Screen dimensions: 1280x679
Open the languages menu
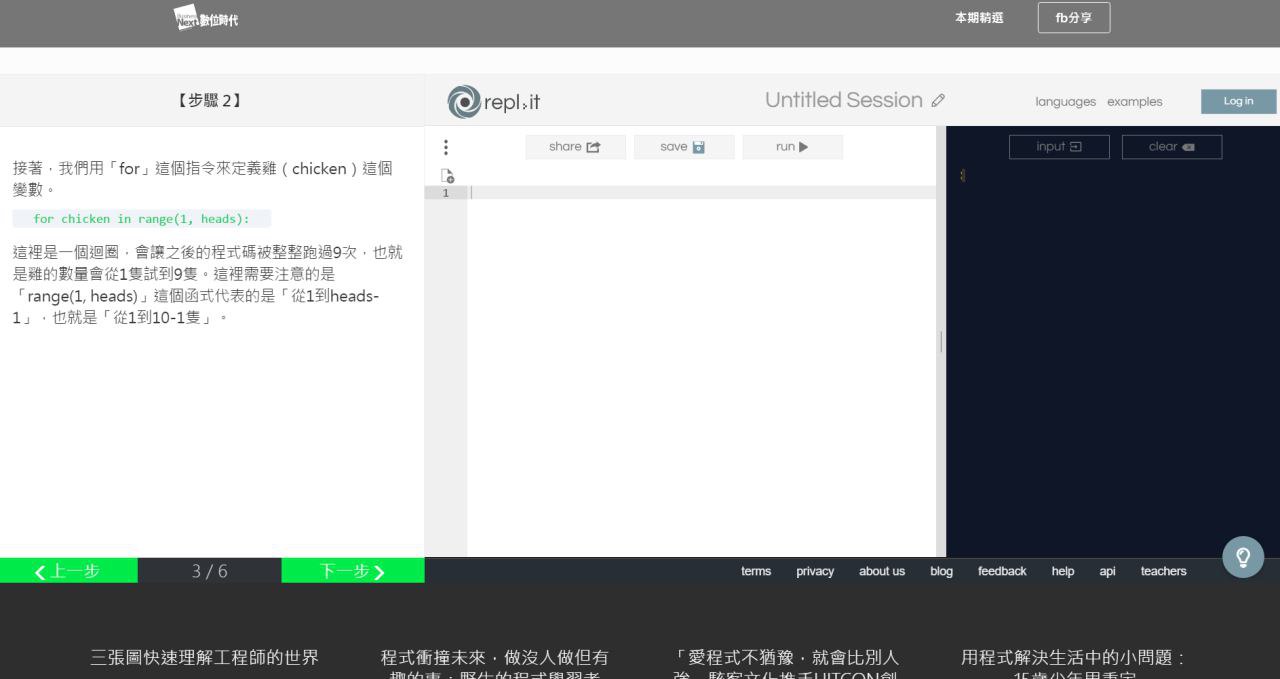click(1065, 102)
